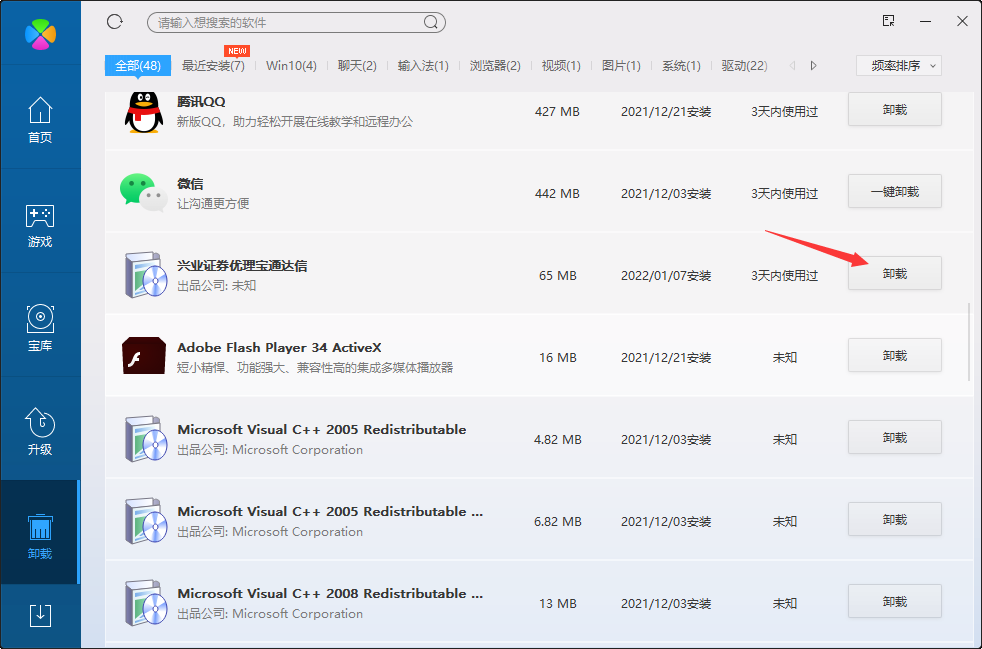
Task: Open the download manager icon at sidebar bottom
Action: pos(40,615)
